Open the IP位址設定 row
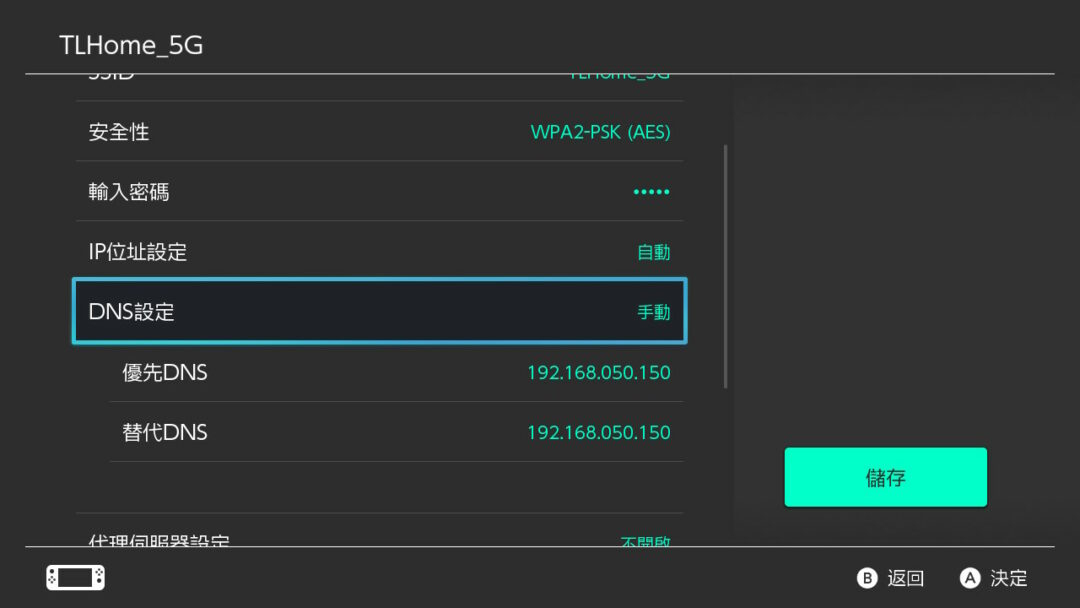 380,251
